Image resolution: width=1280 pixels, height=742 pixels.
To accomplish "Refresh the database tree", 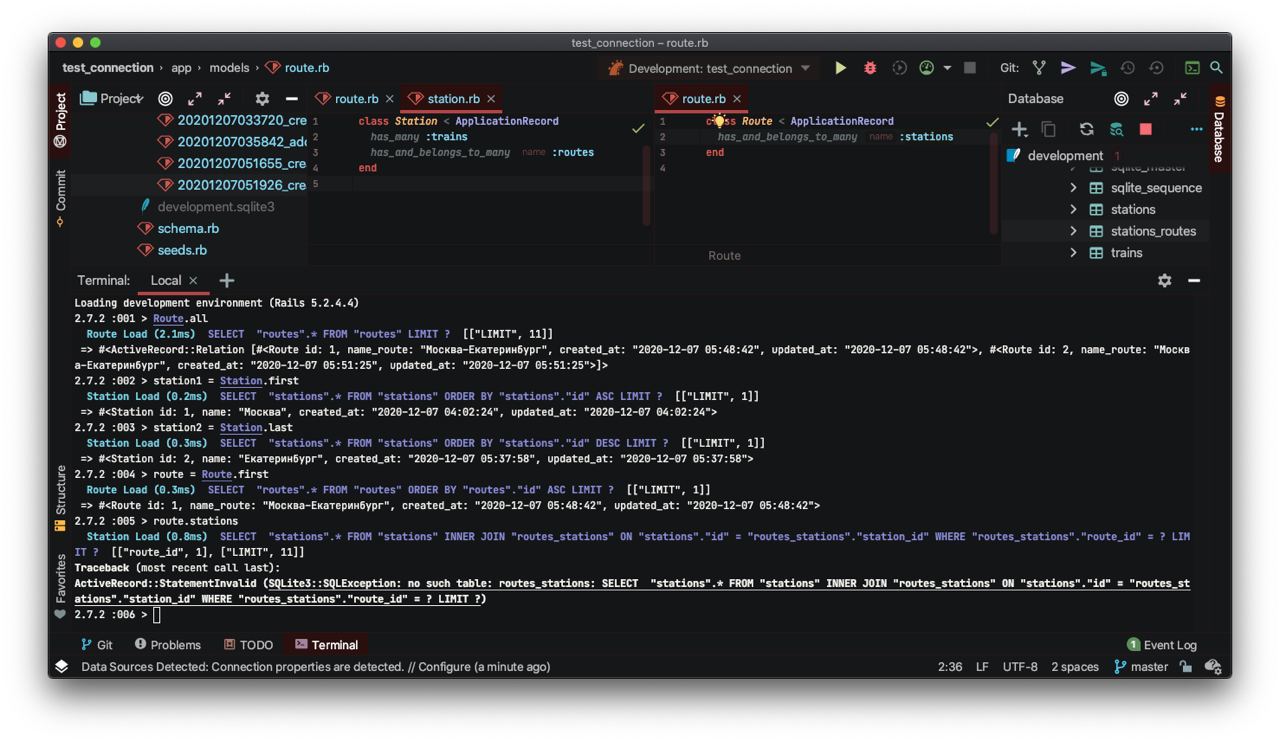I will [1086, 129].
